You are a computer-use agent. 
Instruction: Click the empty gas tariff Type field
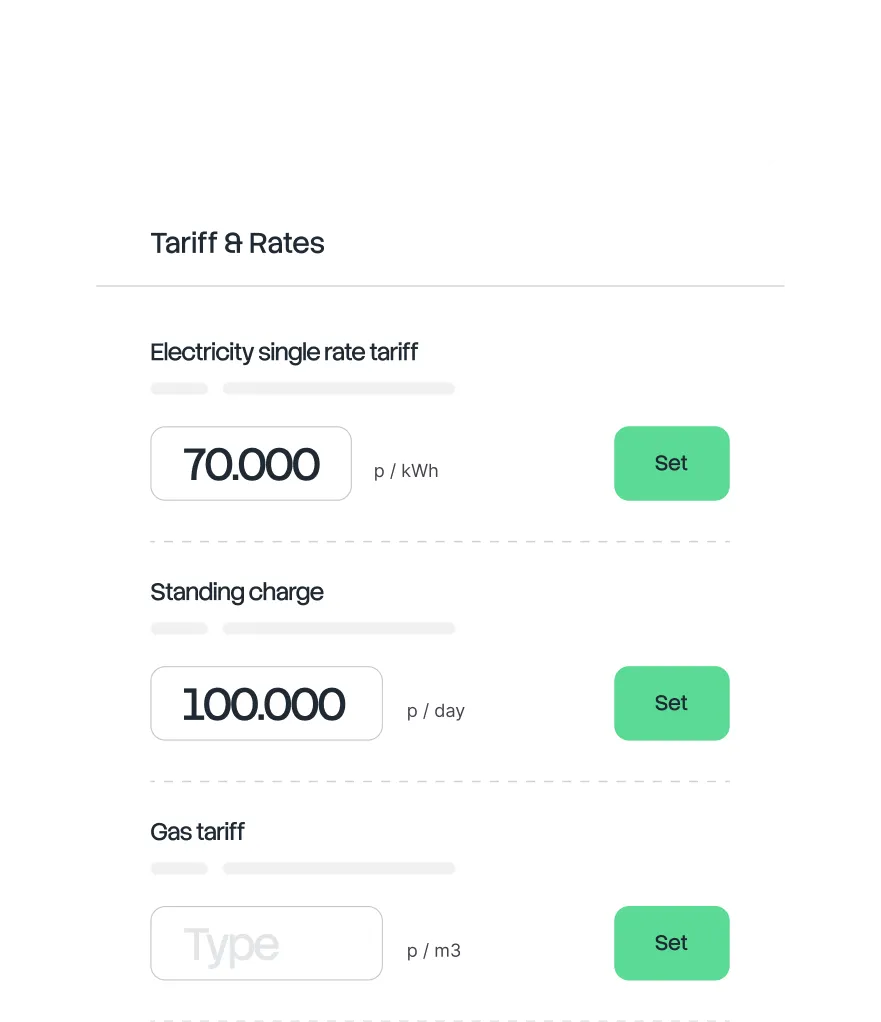coord(266,943)
